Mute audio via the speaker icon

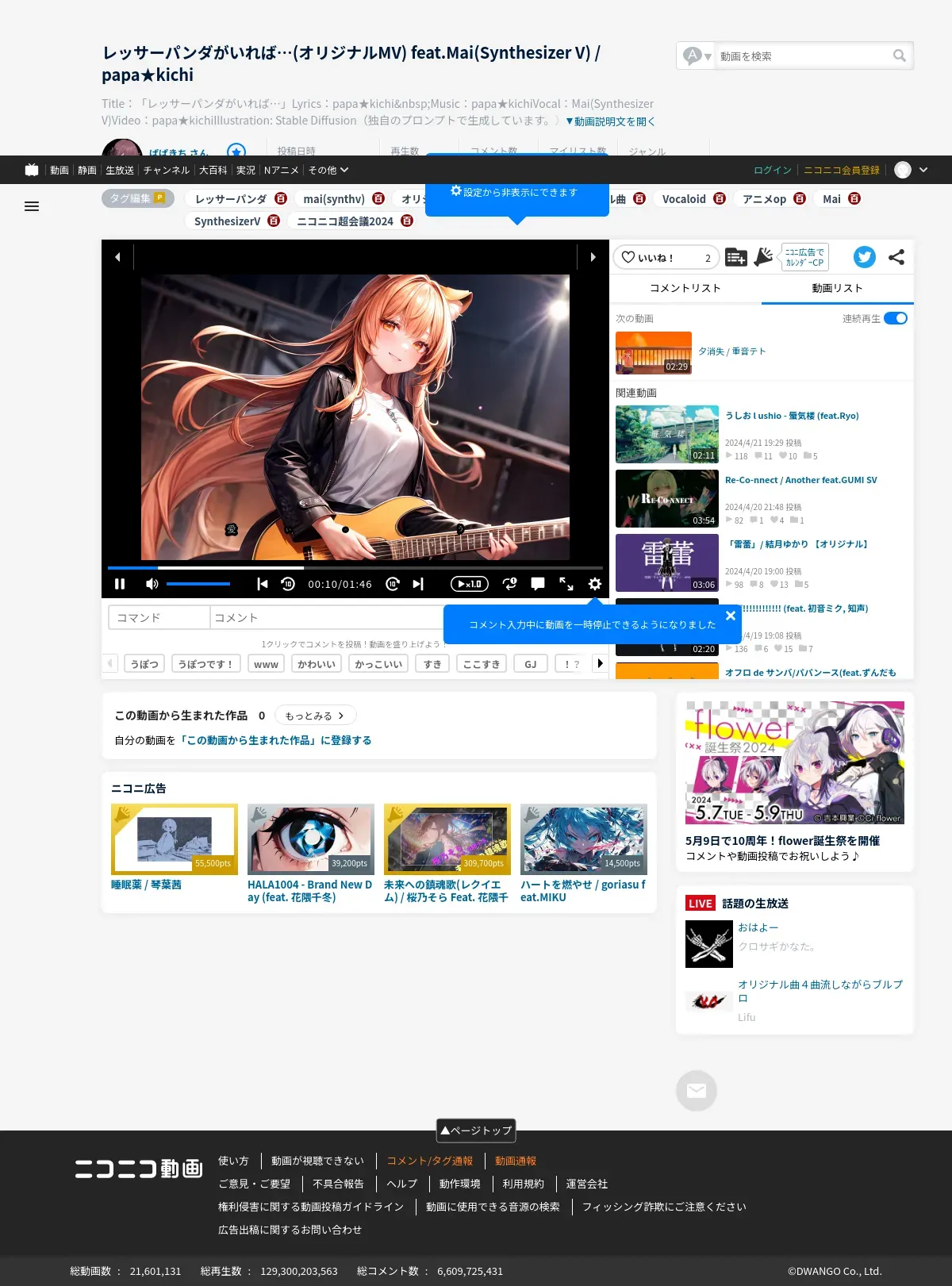pos(152,584)
